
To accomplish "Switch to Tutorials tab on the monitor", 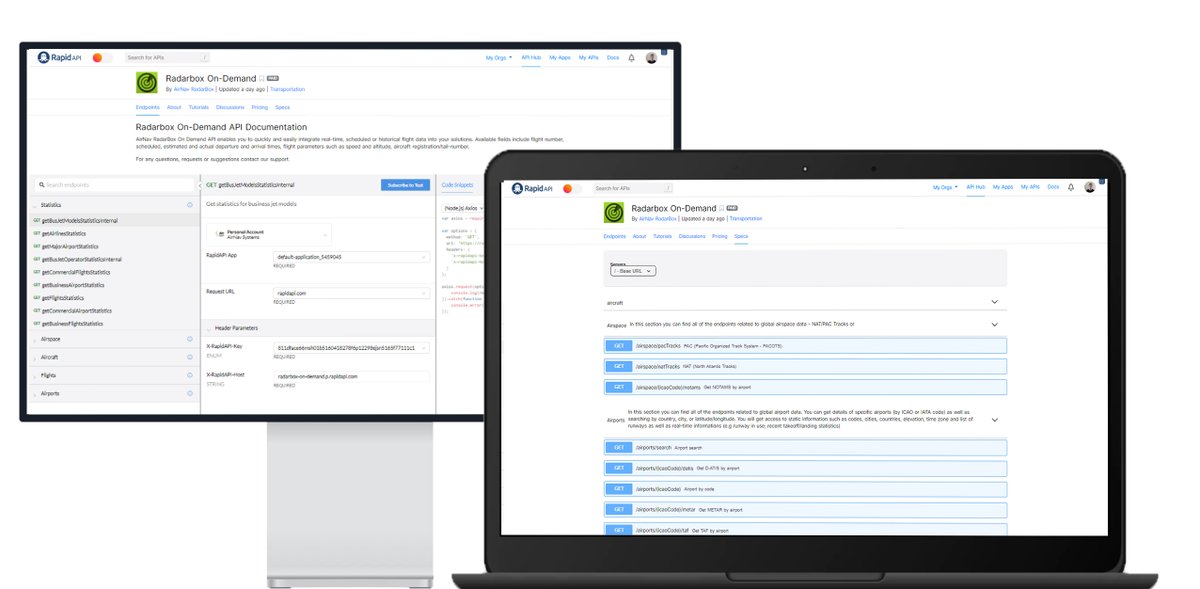I will [198, 107].
